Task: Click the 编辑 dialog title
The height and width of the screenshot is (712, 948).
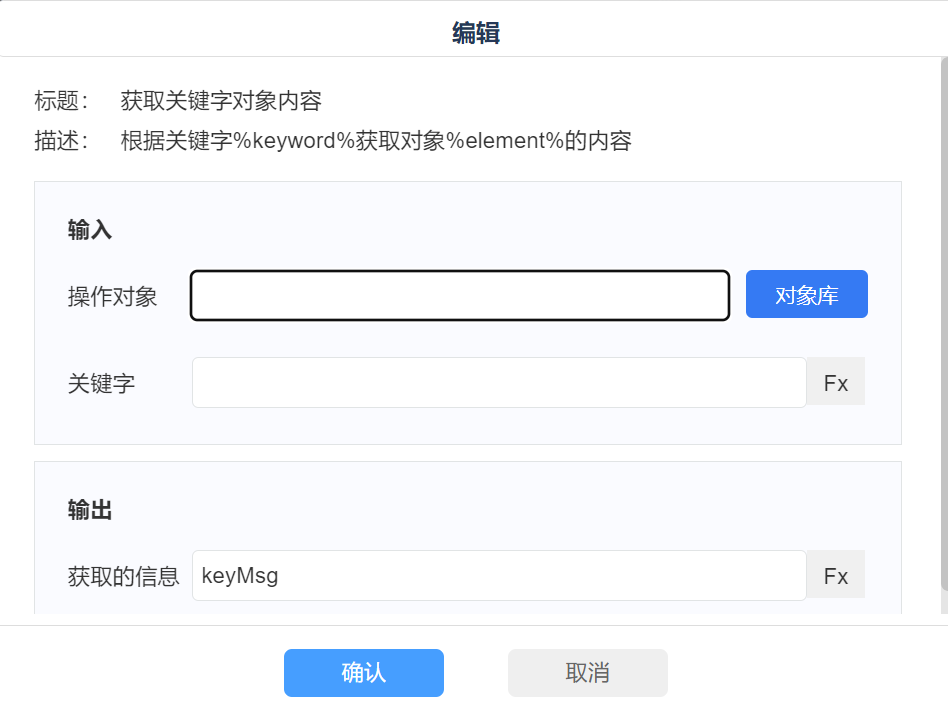Action: [x=475, y=33]
